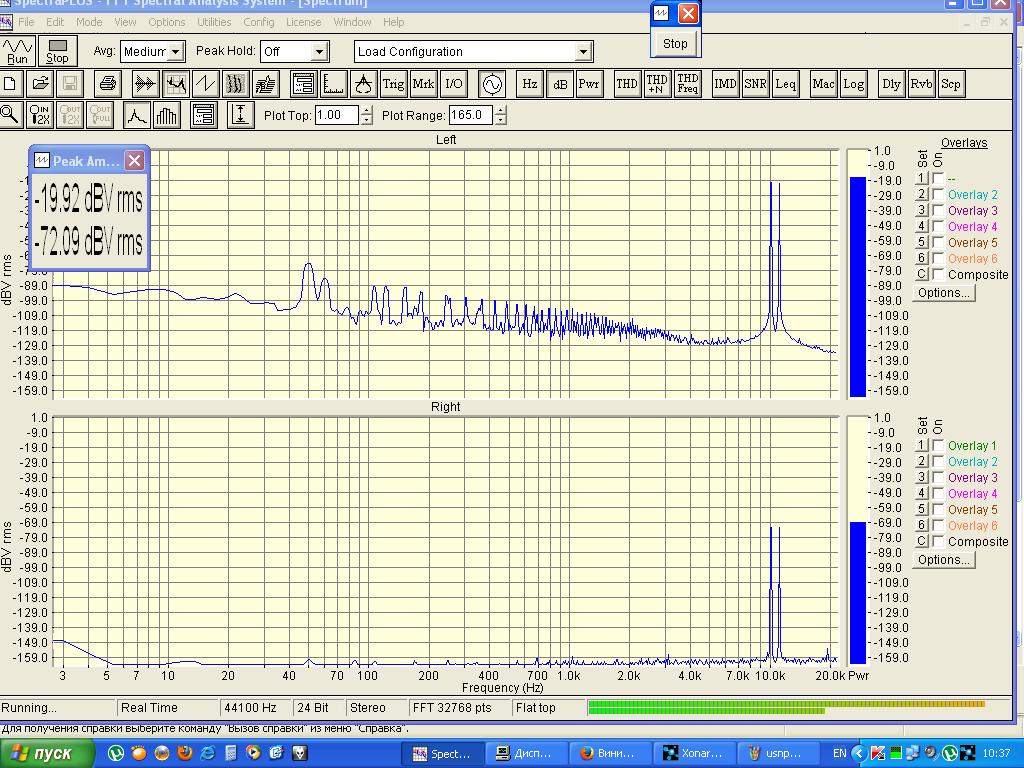Enable Overlay 5 on the Right plot
The width and height of the screenshot is (1024, 768).
[938, 510]
